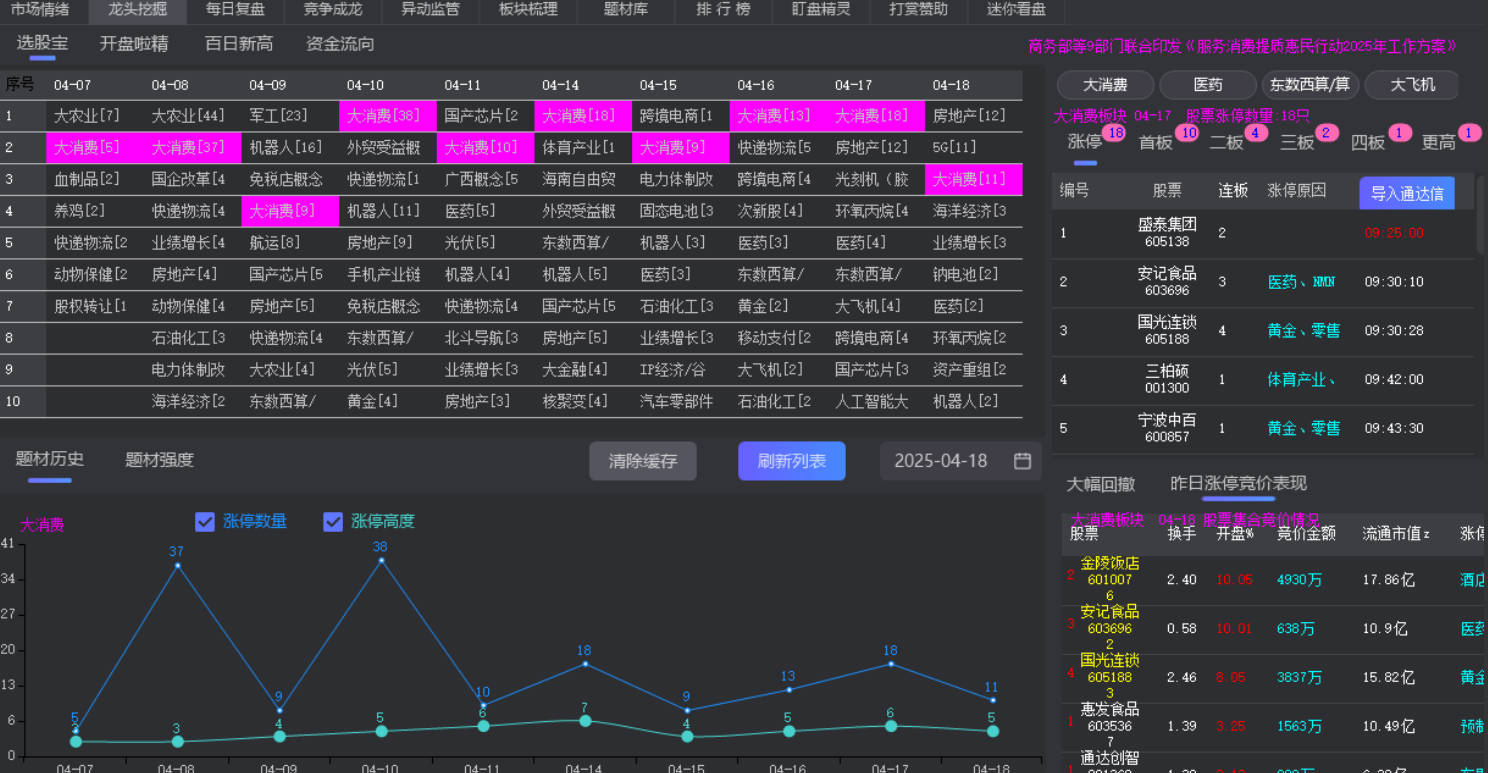
Task: Click the 5G[11] cell under 04-18
Action: [973, 148]
